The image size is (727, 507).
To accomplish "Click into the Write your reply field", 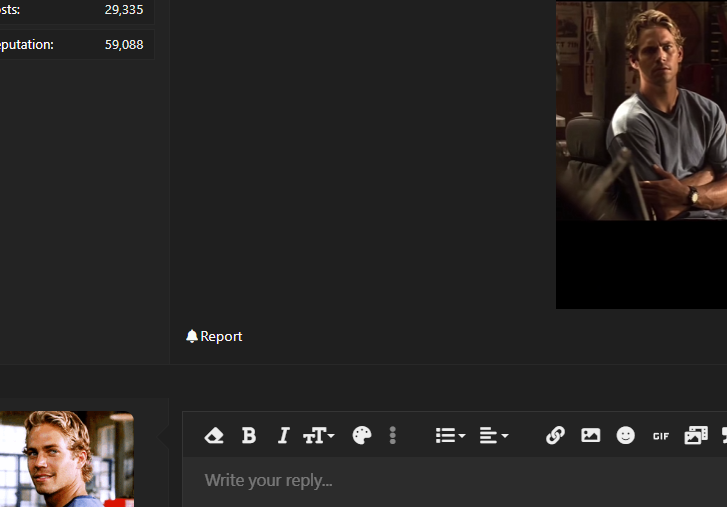I will [x=454, y=482].
